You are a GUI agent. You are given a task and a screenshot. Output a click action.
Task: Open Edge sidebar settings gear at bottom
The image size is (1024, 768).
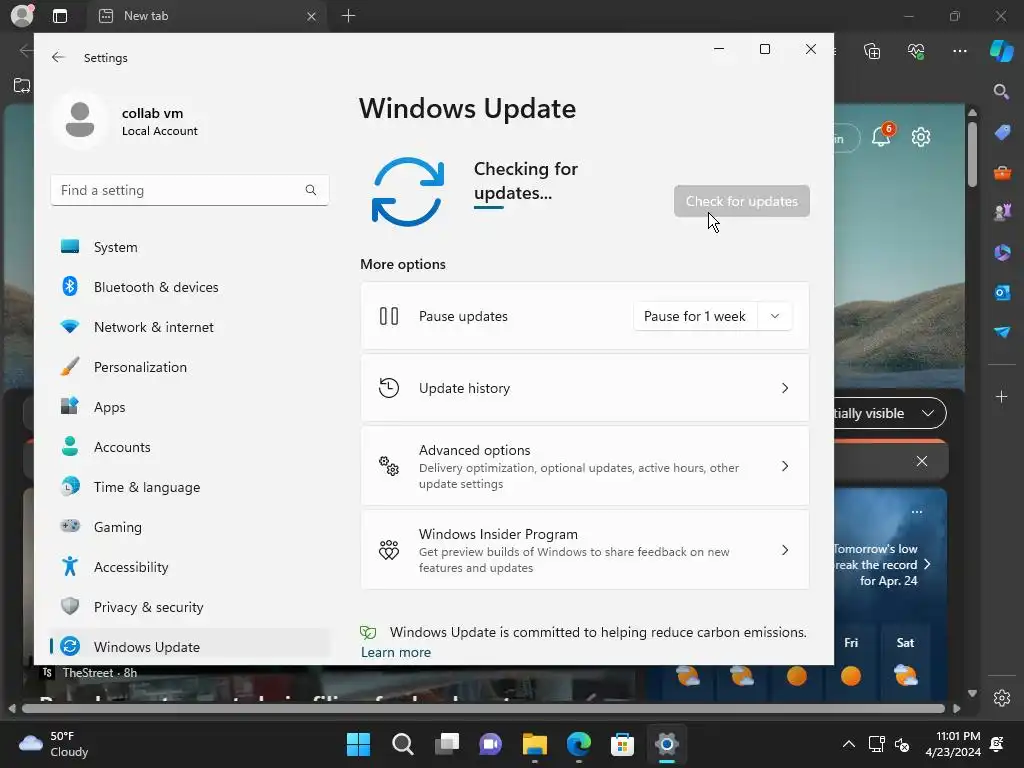1002,697
